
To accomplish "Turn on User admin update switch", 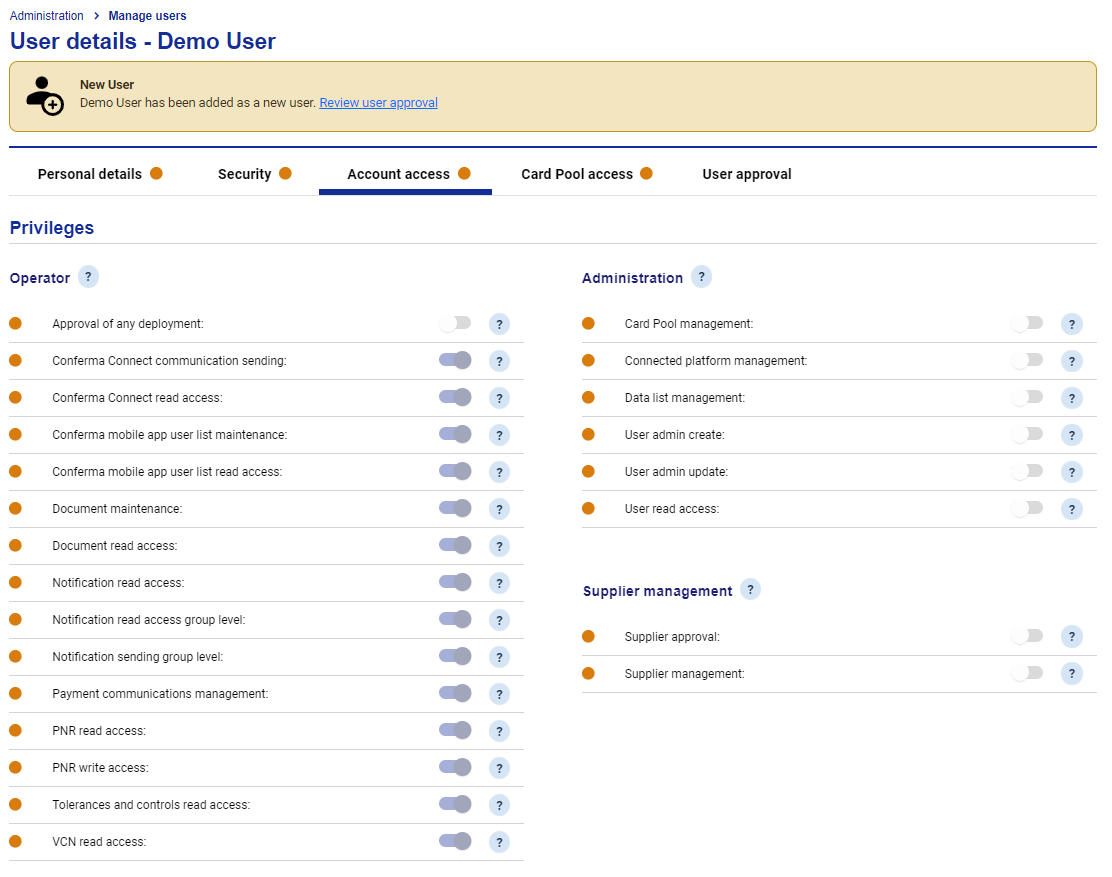I will 1027,471.
